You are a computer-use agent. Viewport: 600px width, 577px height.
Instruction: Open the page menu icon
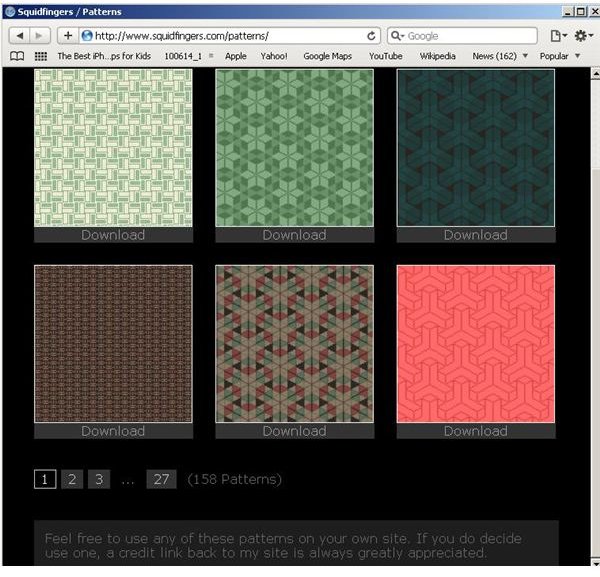click(x=558, y=36)
